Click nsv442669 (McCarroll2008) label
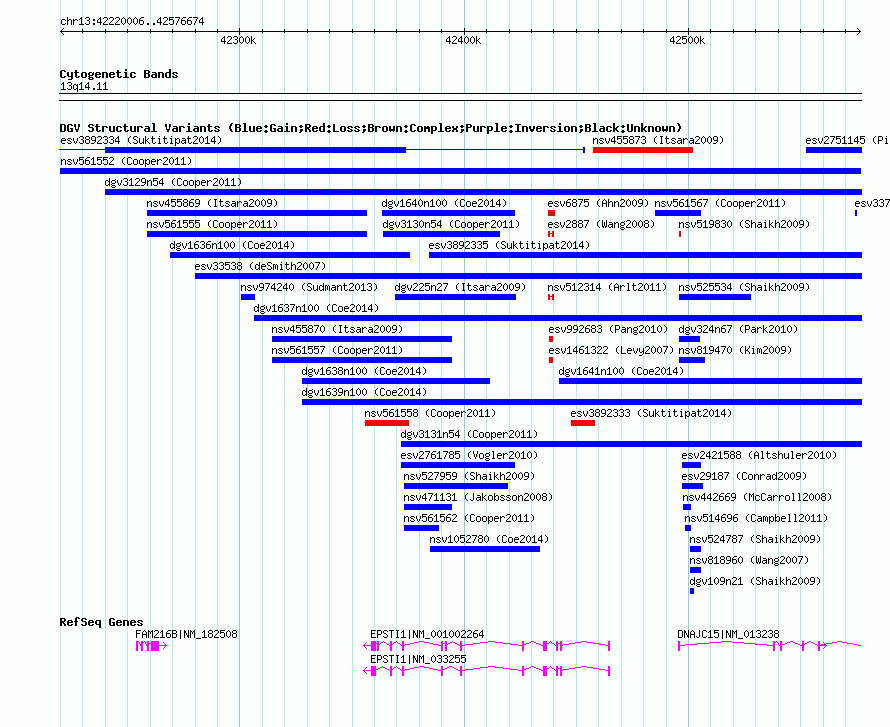The width and height of the screenshot is (890, 727). (x=757, y=497)
